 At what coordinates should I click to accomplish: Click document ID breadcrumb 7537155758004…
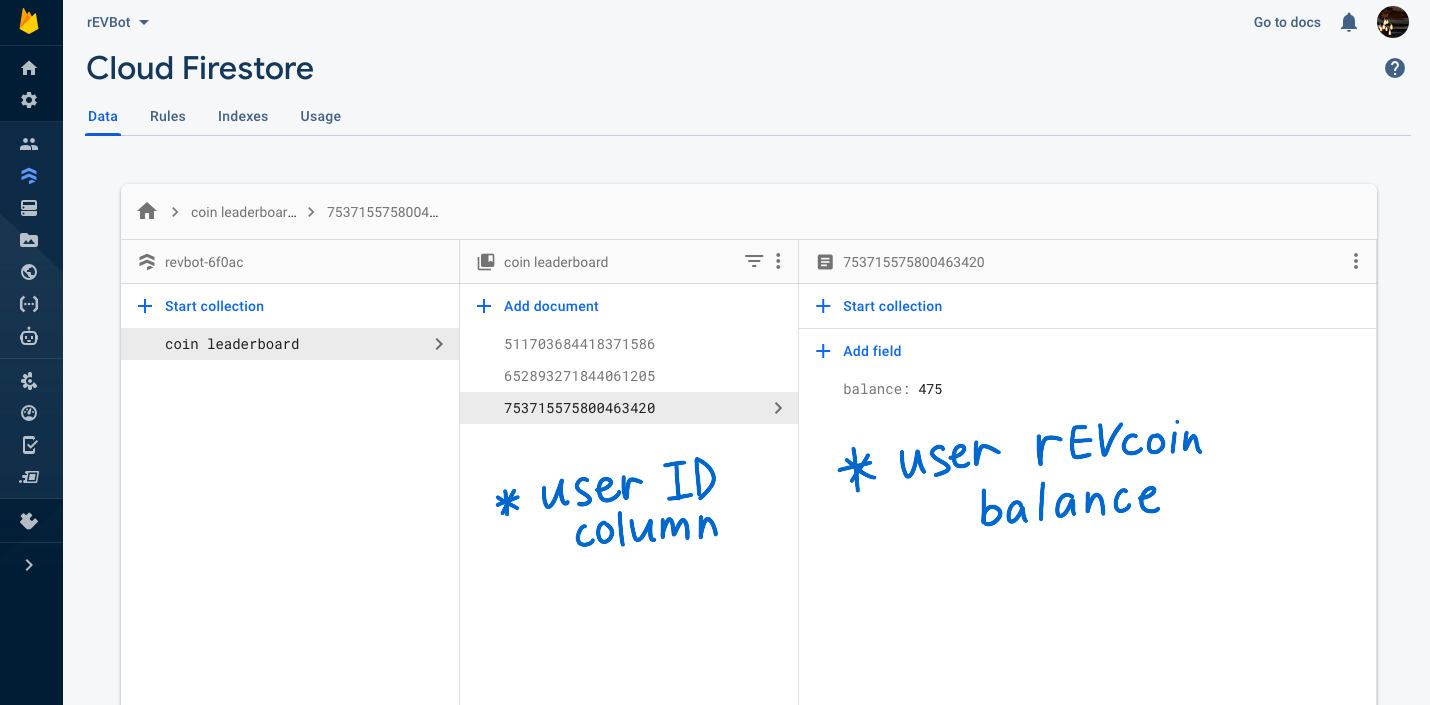(x=383, y=212)
